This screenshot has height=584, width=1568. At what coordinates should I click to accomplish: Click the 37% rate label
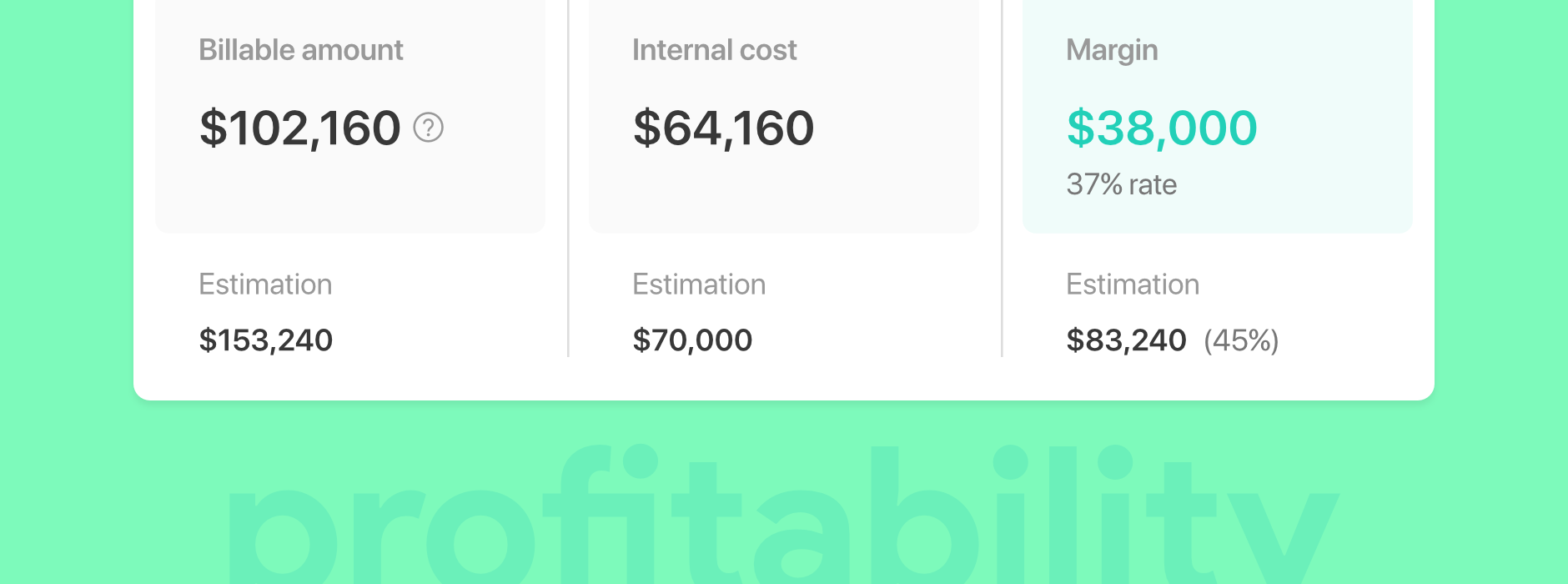pos(1122,184)
